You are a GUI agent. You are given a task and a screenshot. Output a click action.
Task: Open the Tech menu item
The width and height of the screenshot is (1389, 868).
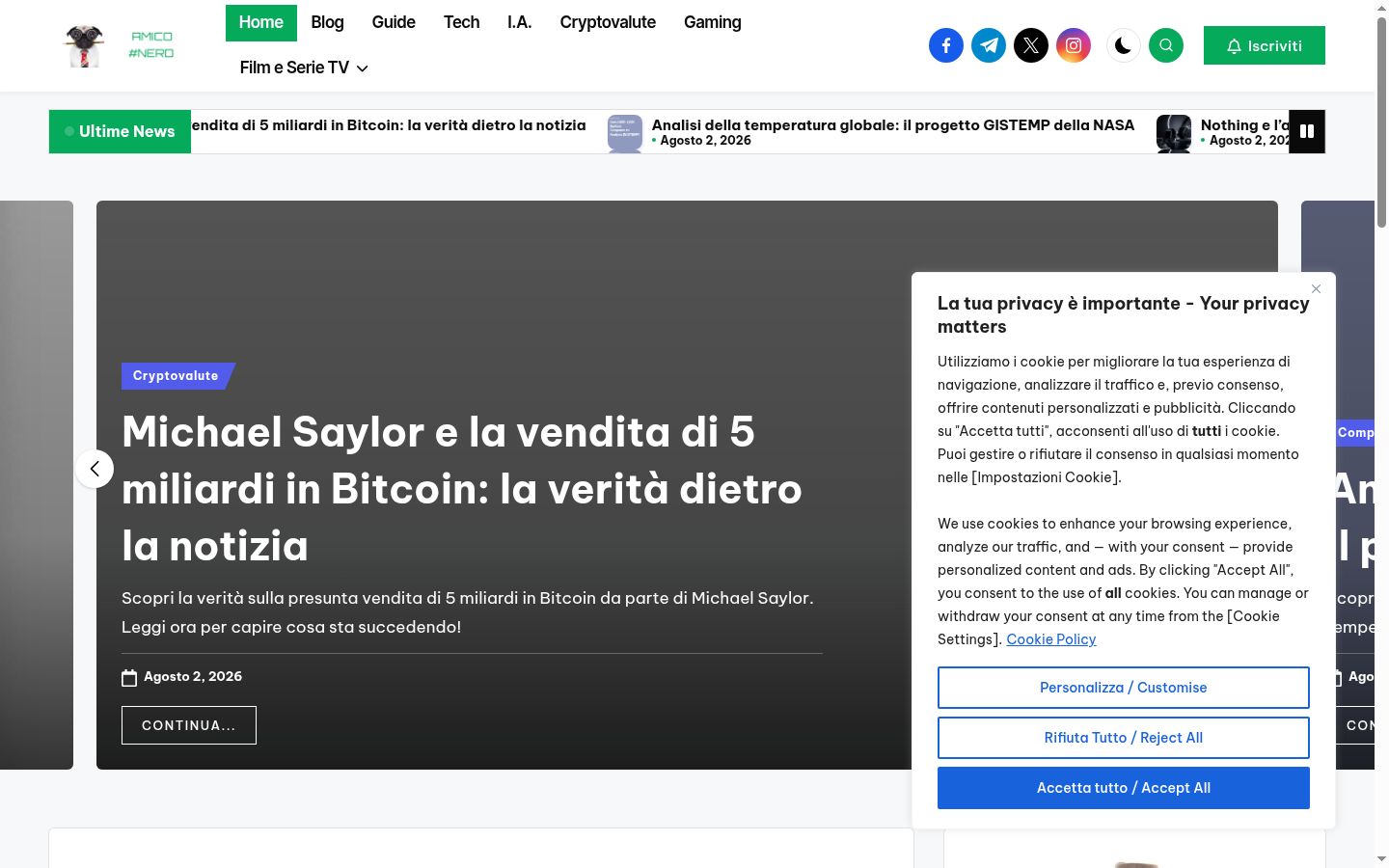tap(461, 22)
